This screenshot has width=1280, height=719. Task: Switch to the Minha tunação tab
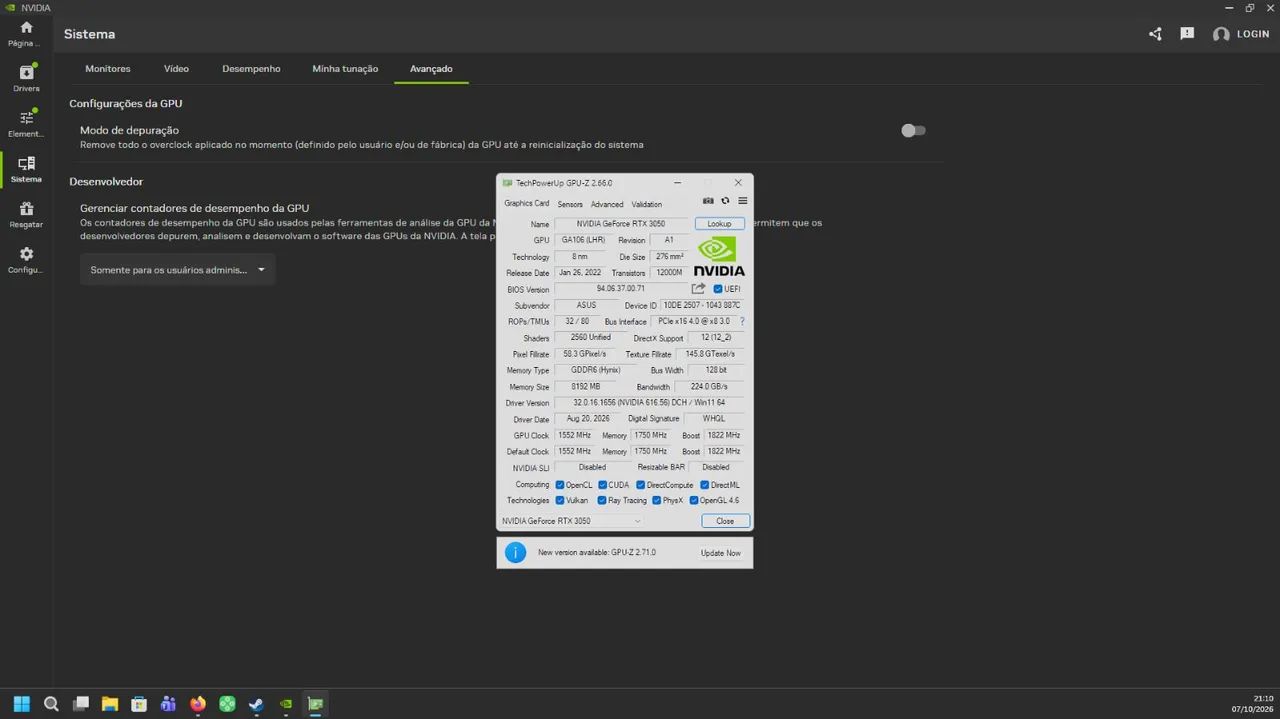(345, 69)
